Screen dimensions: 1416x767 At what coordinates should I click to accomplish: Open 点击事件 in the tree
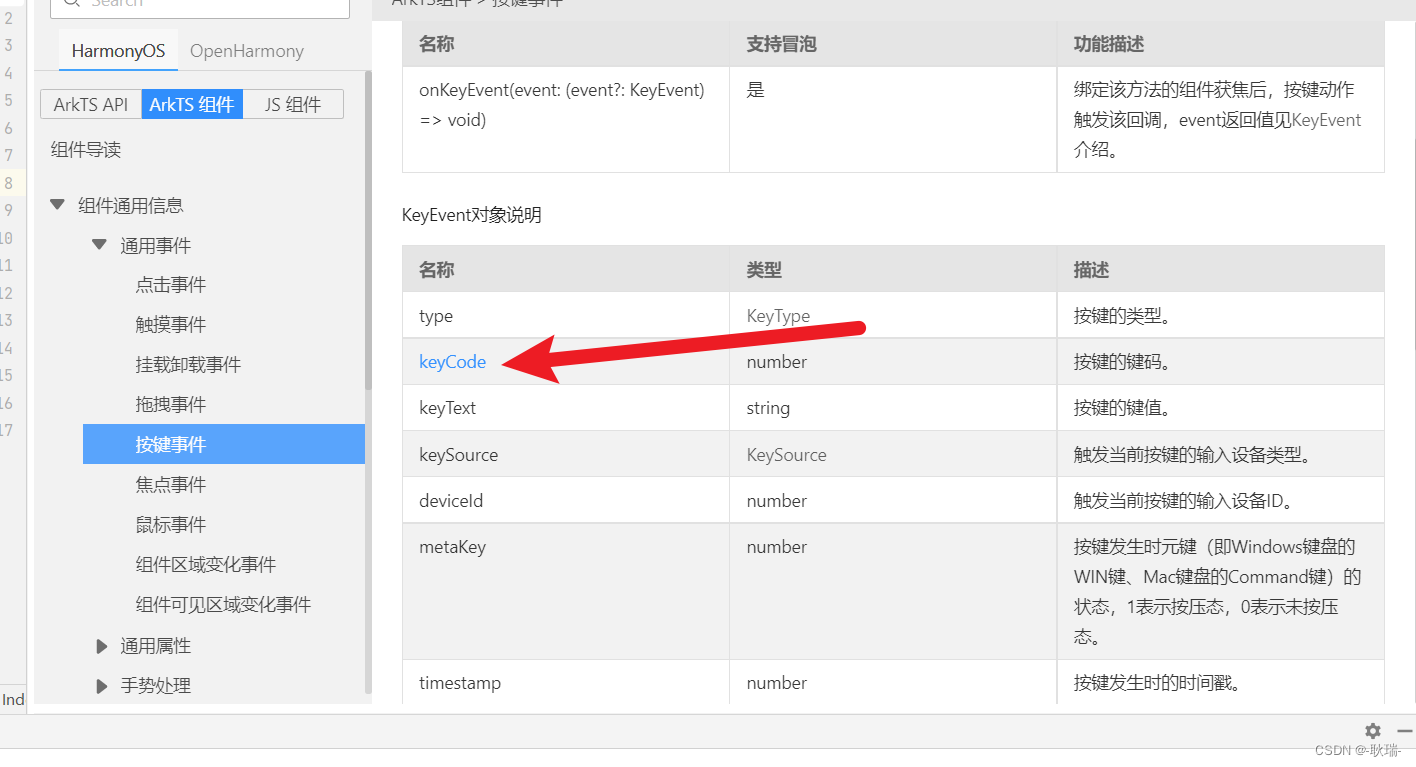[171, 285]
